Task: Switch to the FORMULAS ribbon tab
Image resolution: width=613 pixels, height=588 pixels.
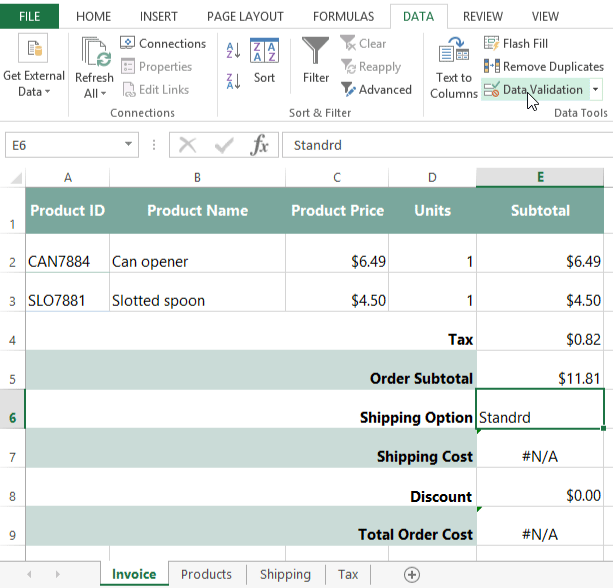Action: click(343, 16)
